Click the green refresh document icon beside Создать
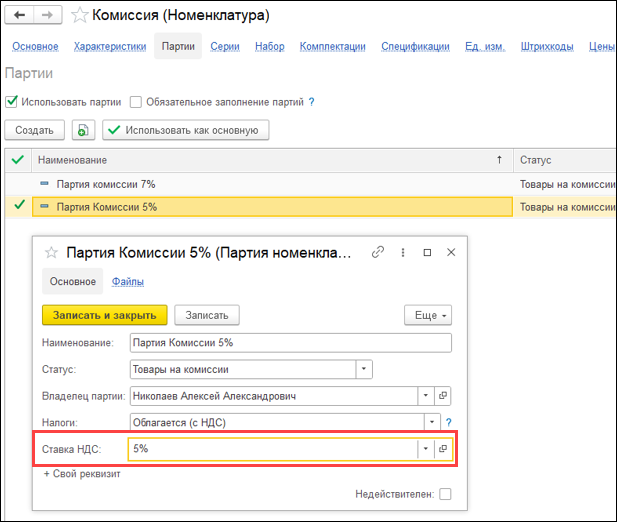The width and height of the screenshot is (617, 522). point(84,130)
